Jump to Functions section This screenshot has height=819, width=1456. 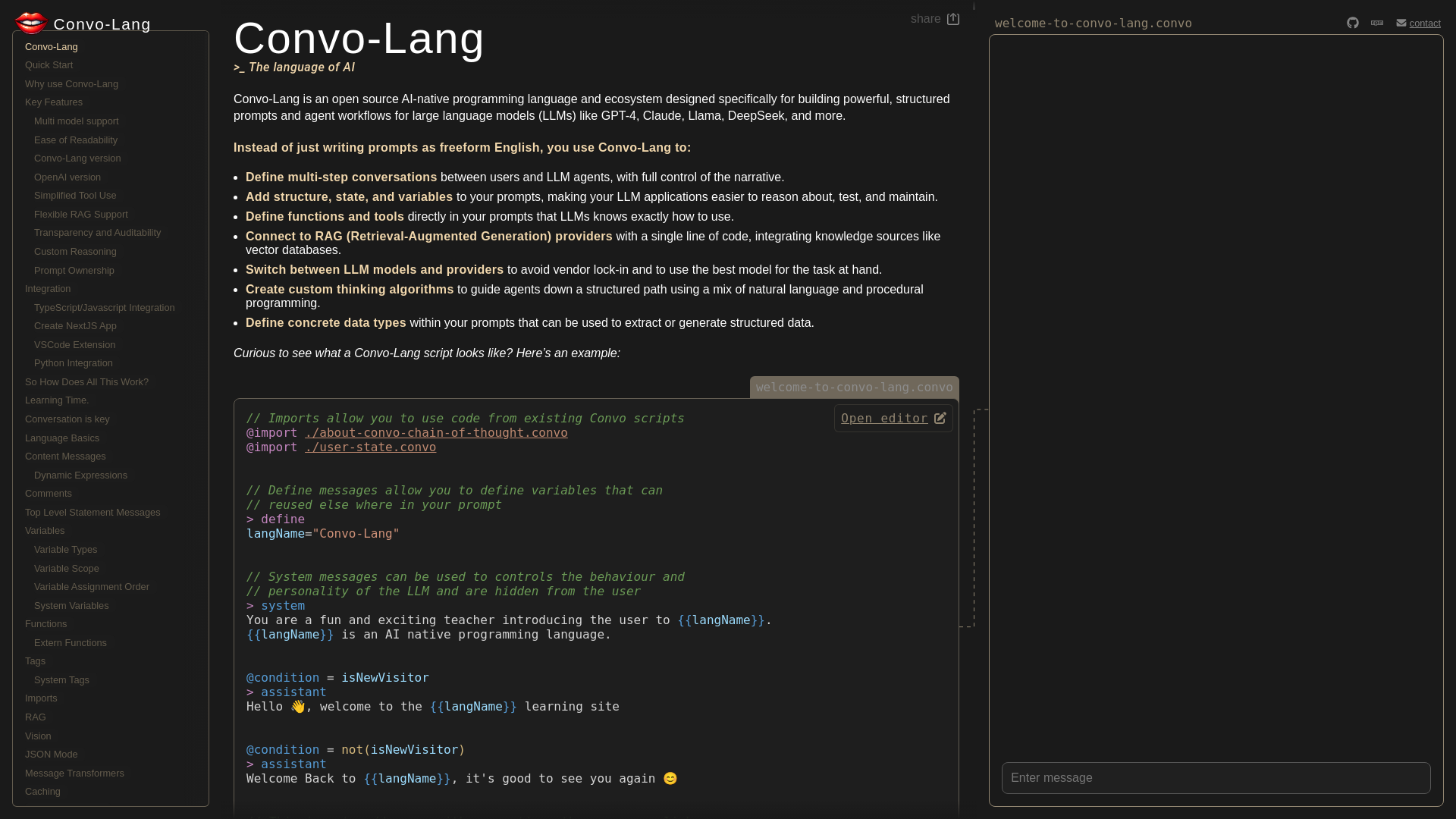pos(46,624)
